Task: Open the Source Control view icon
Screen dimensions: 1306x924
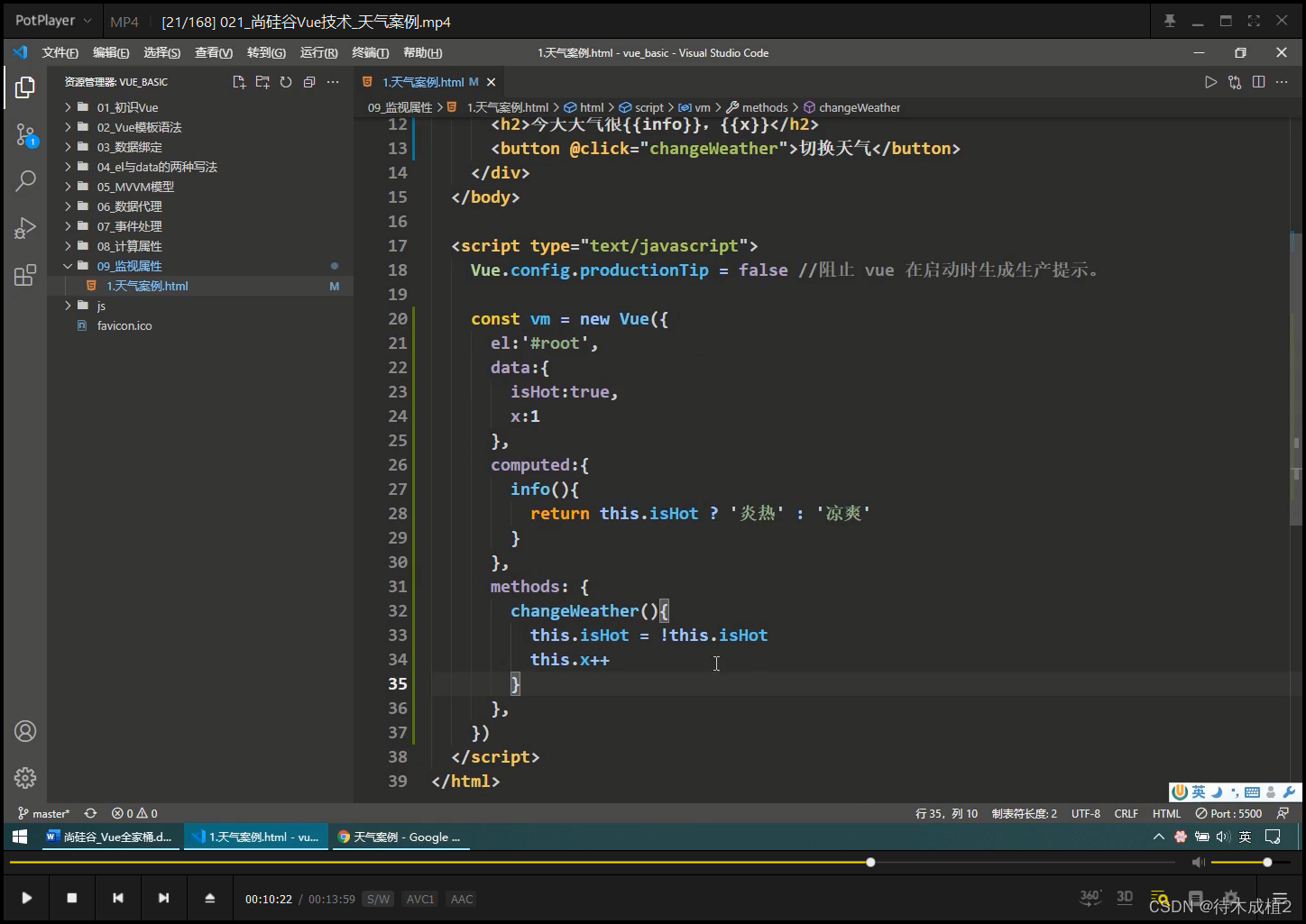Action: 25,136
